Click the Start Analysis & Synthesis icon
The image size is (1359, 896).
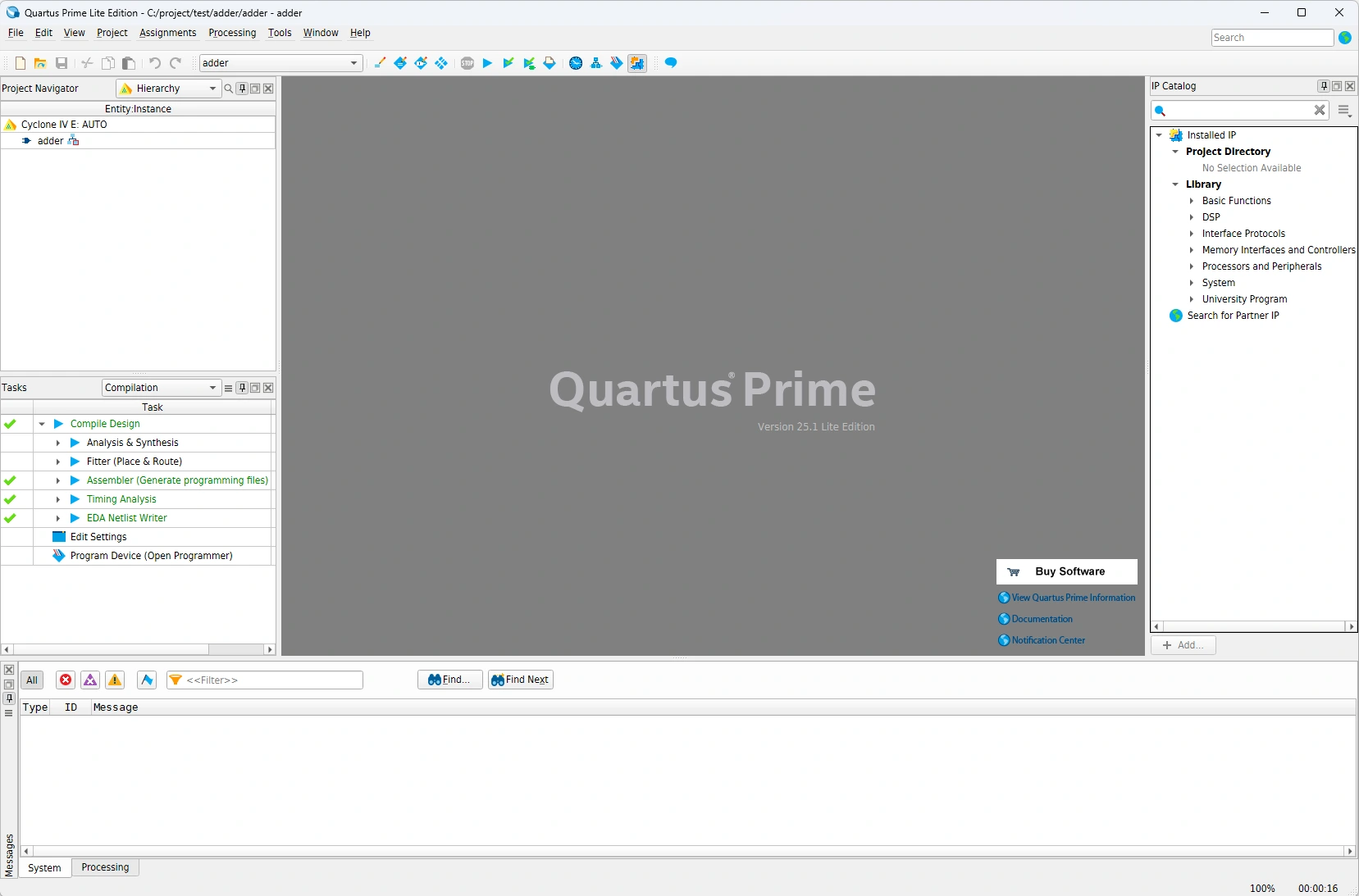click(x=508, y=63)
